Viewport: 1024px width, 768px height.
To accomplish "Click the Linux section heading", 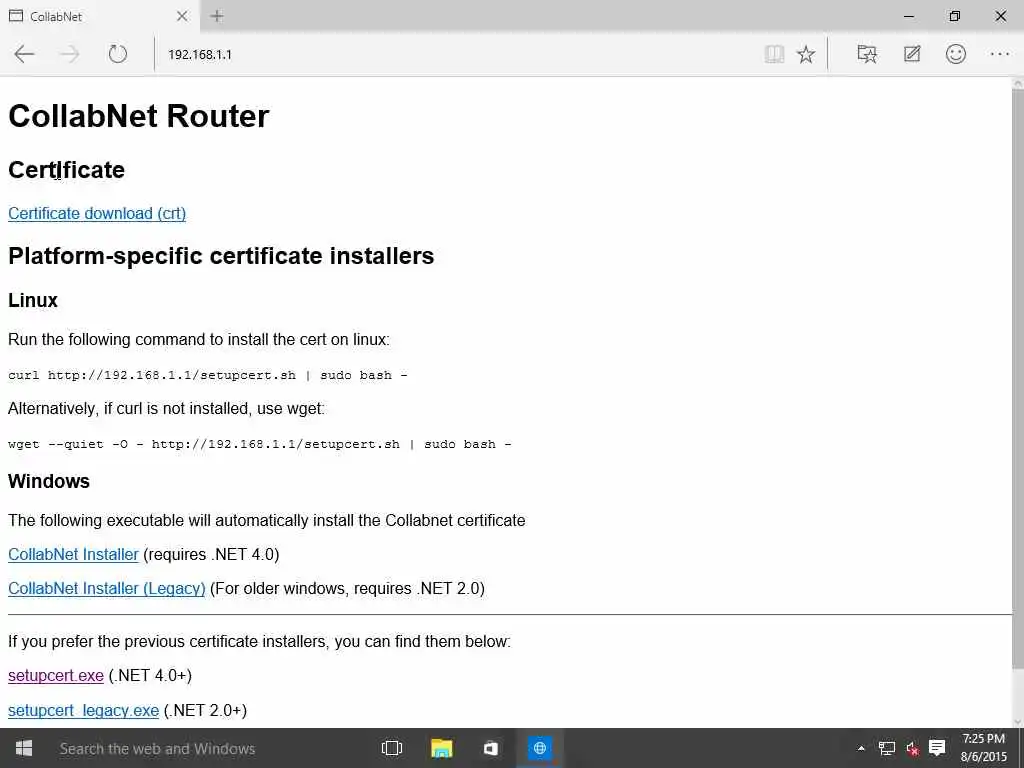I will click(33, 300).
